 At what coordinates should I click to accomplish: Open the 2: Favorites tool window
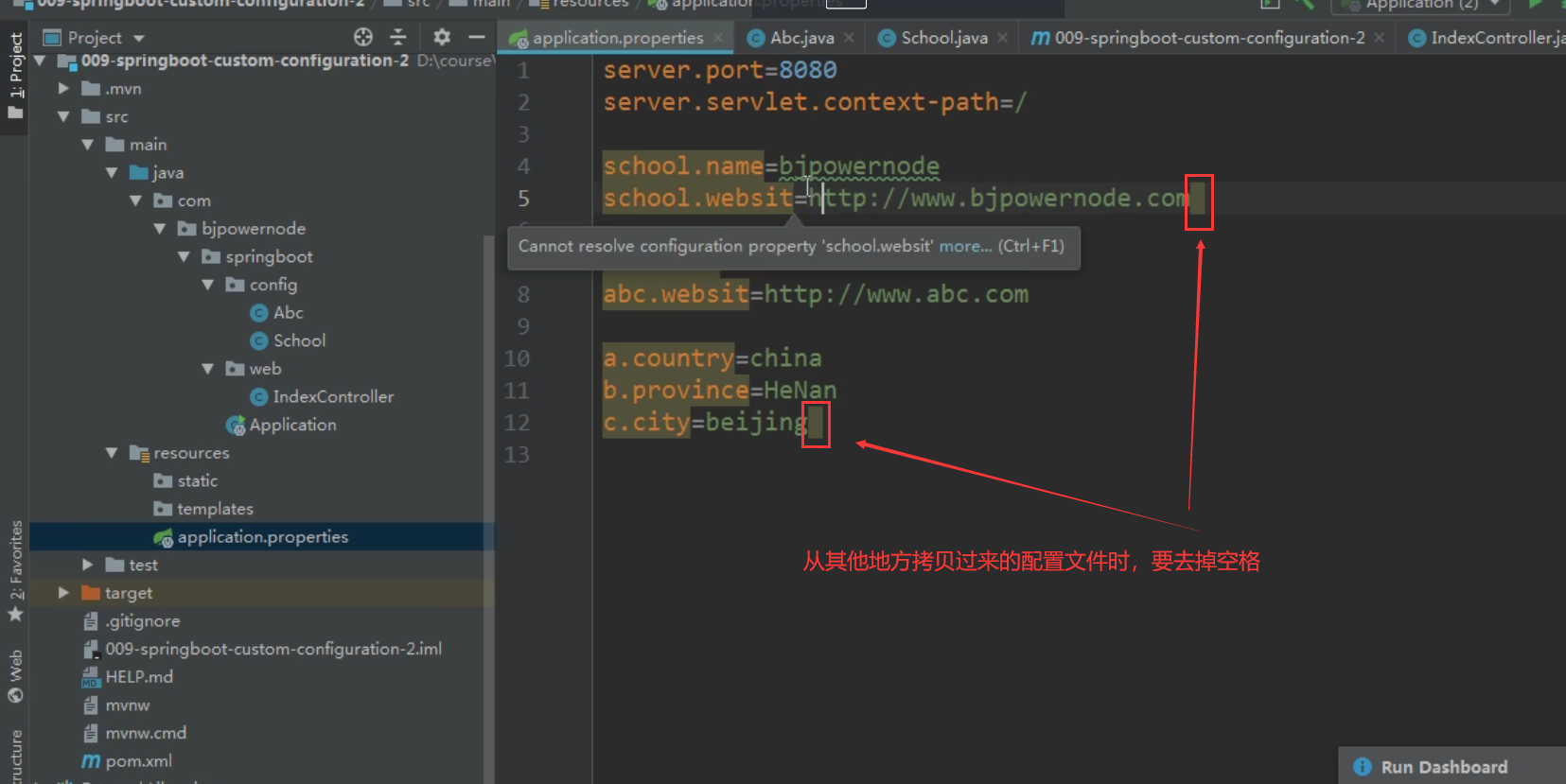(15, 570)
